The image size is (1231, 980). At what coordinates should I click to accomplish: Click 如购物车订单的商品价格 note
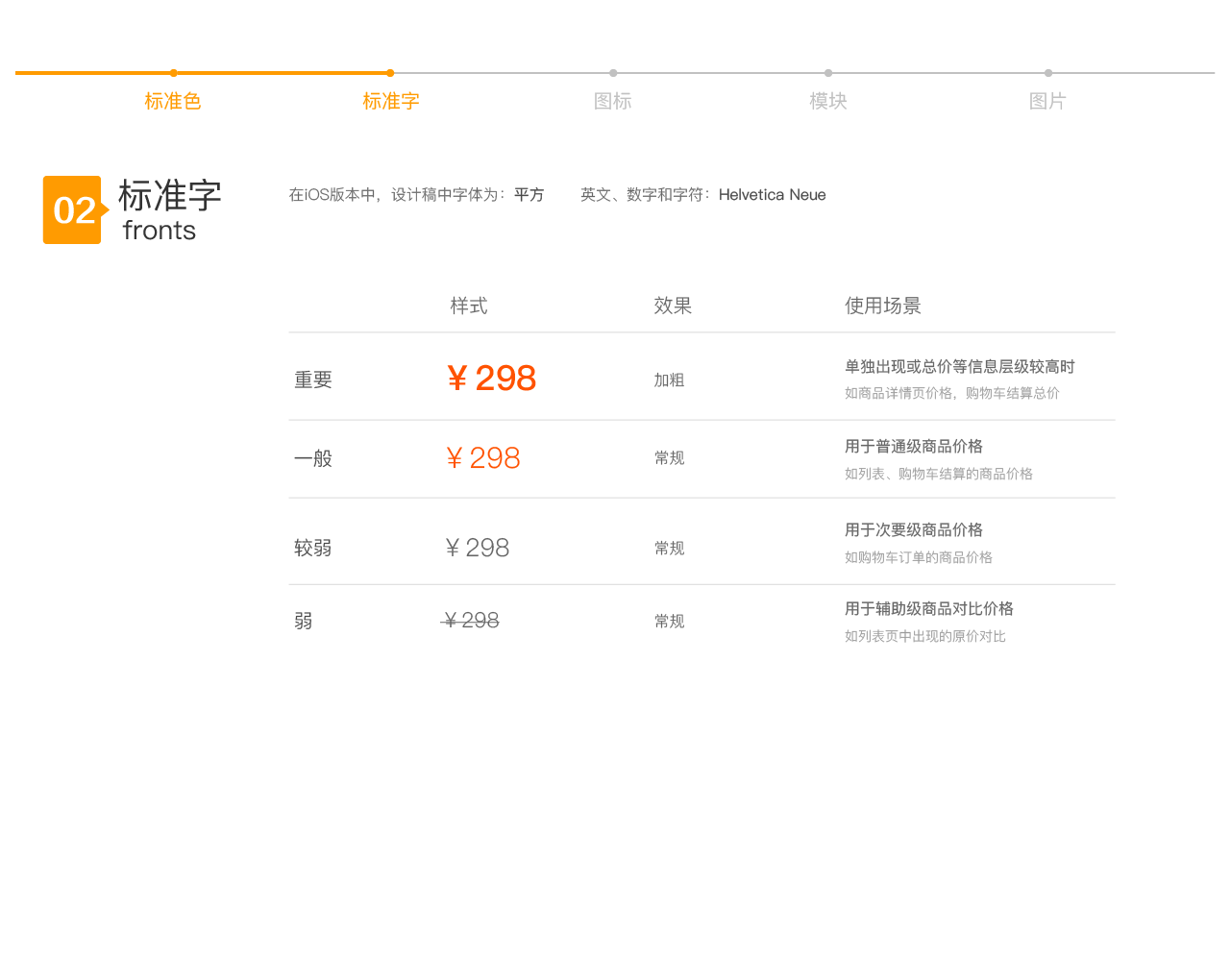click(x=919, y=557)
